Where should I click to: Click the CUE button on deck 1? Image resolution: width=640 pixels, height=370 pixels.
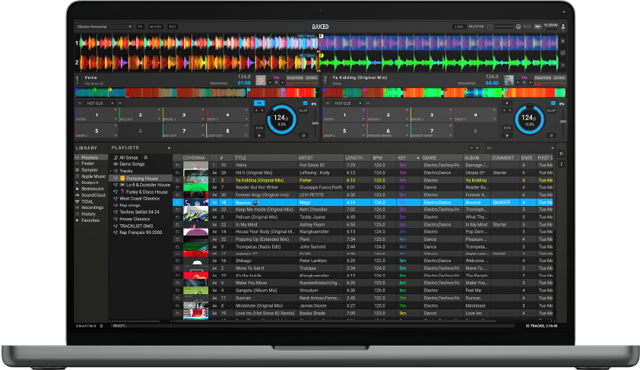point(259,128)
